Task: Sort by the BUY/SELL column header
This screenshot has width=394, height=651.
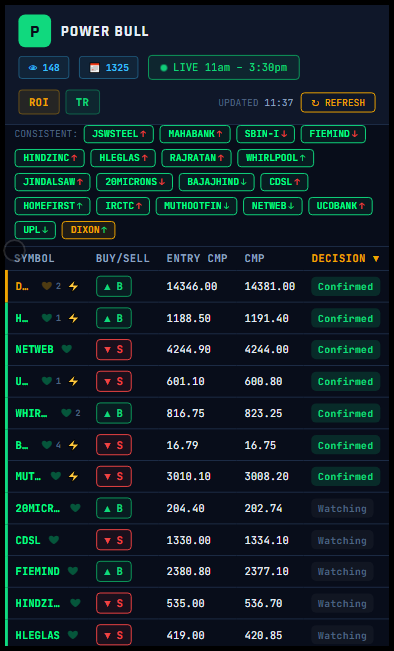Action: [x=122, y=259]
